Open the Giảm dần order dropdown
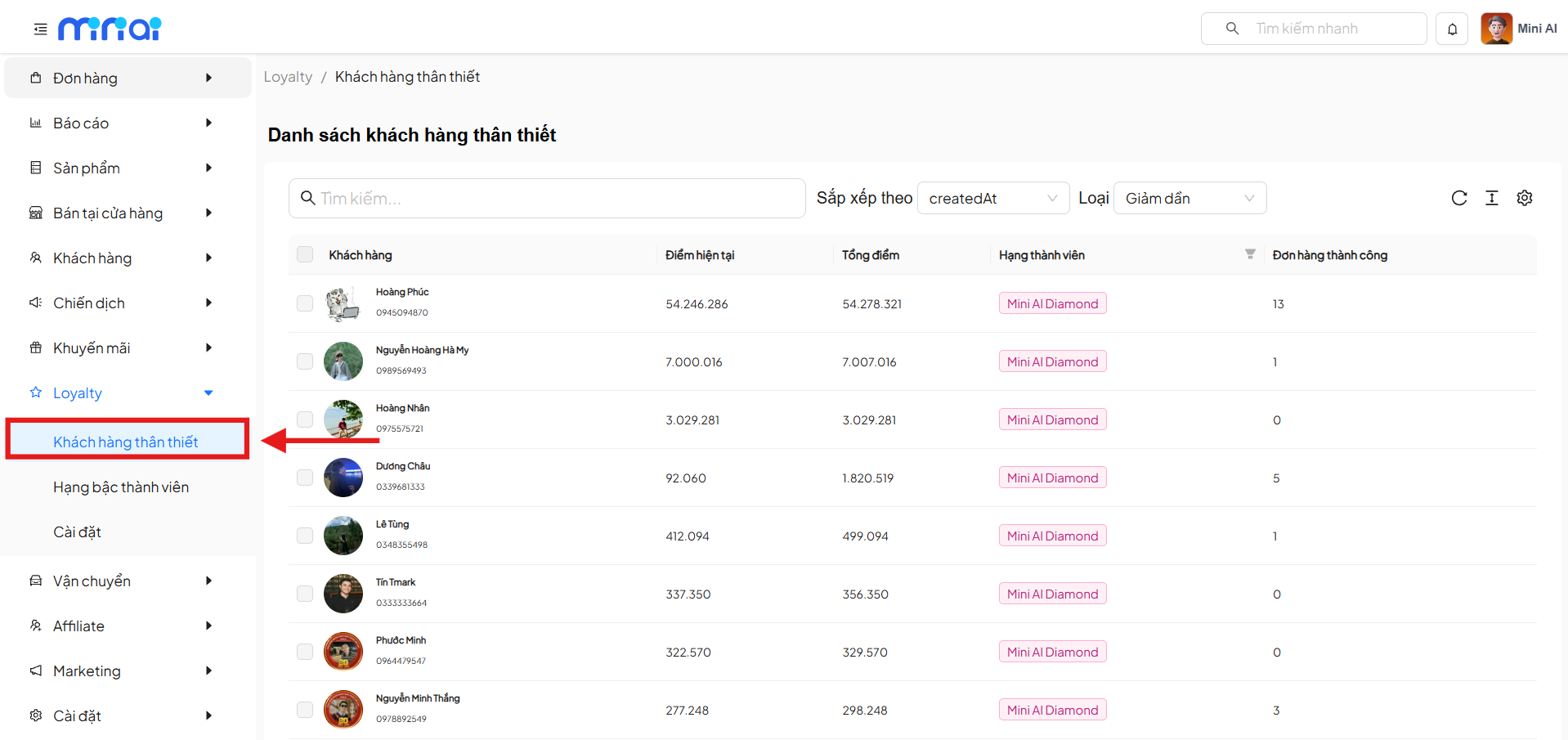 pos(1189,198)
